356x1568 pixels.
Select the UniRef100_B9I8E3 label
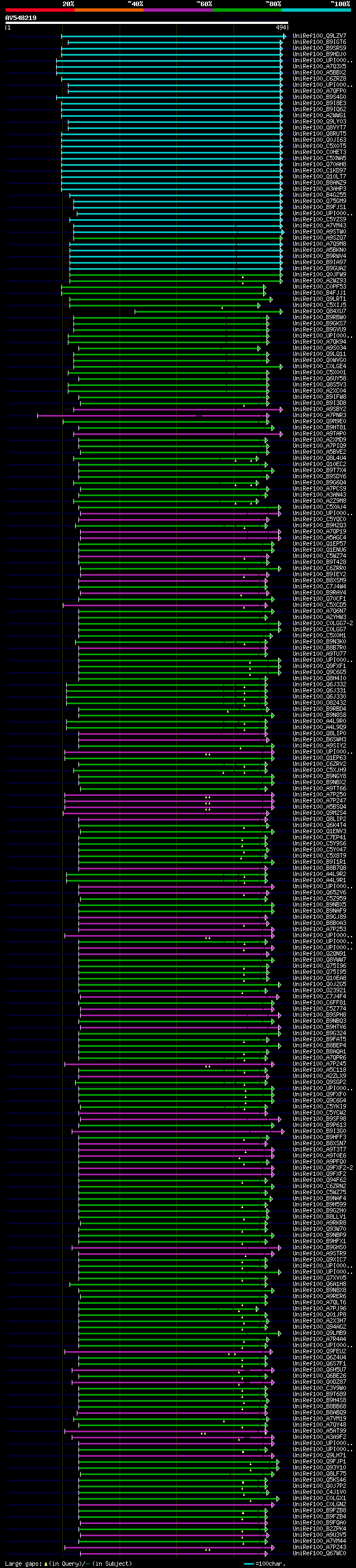pyautogui.click(x=319, y=103)
